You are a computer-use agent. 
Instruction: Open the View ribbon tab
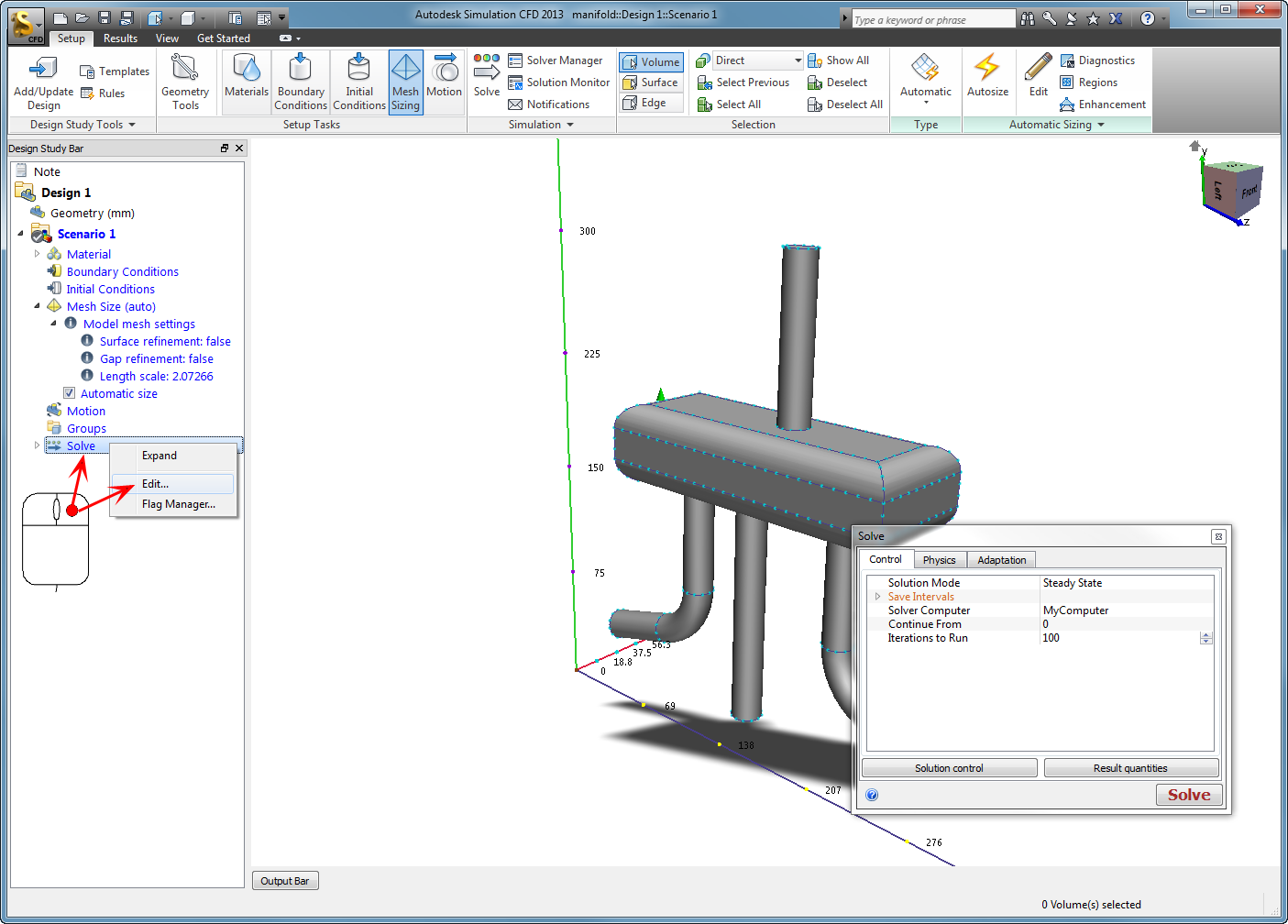[167, 38]
